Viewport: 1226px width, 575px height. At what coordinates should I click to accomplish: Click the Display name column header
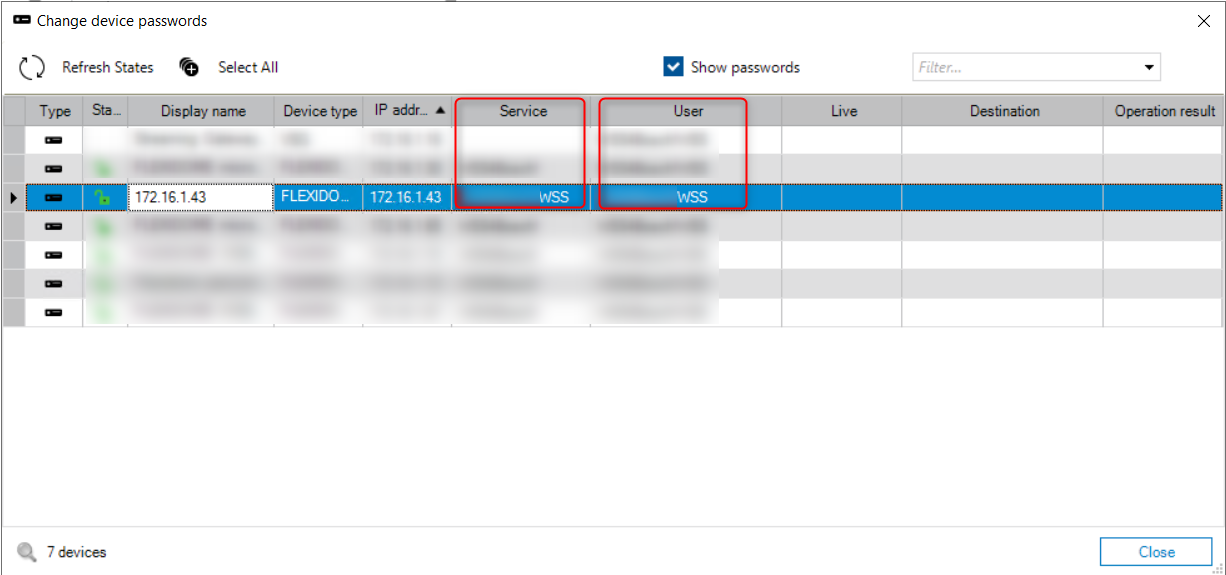click(202, 111)
